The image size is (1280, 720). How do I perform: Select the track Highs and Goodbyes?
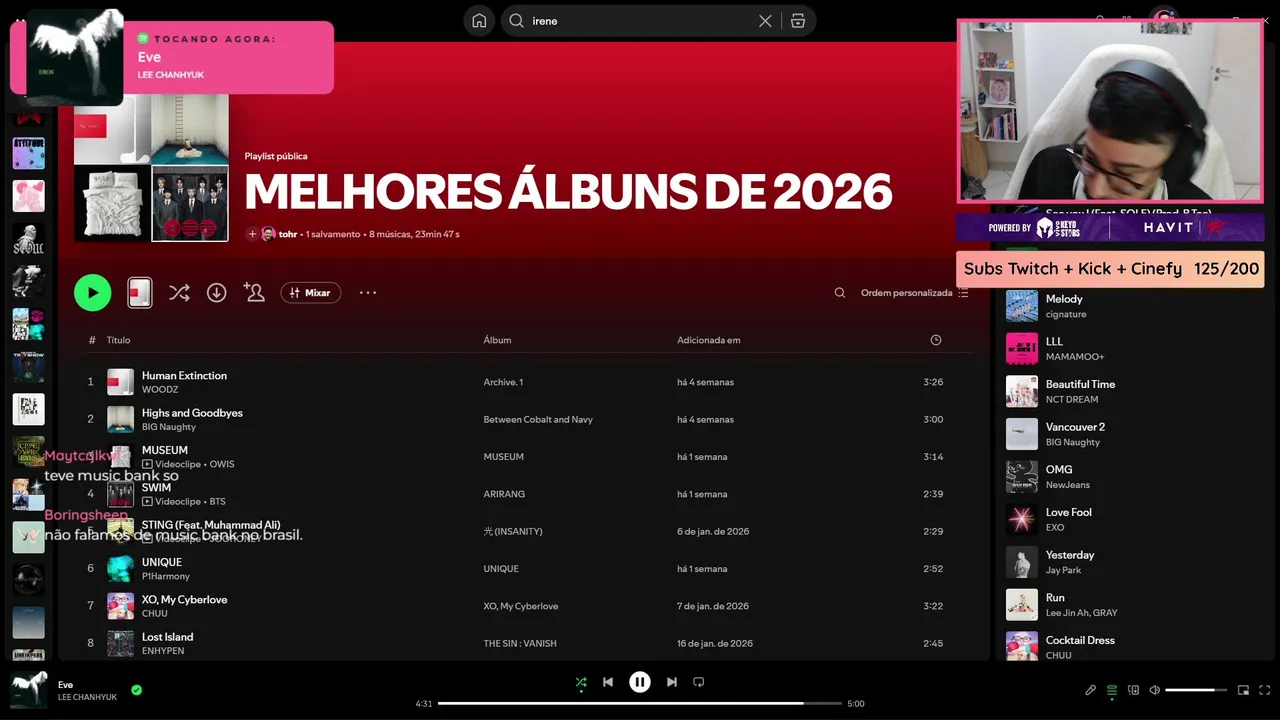[192, 413]
